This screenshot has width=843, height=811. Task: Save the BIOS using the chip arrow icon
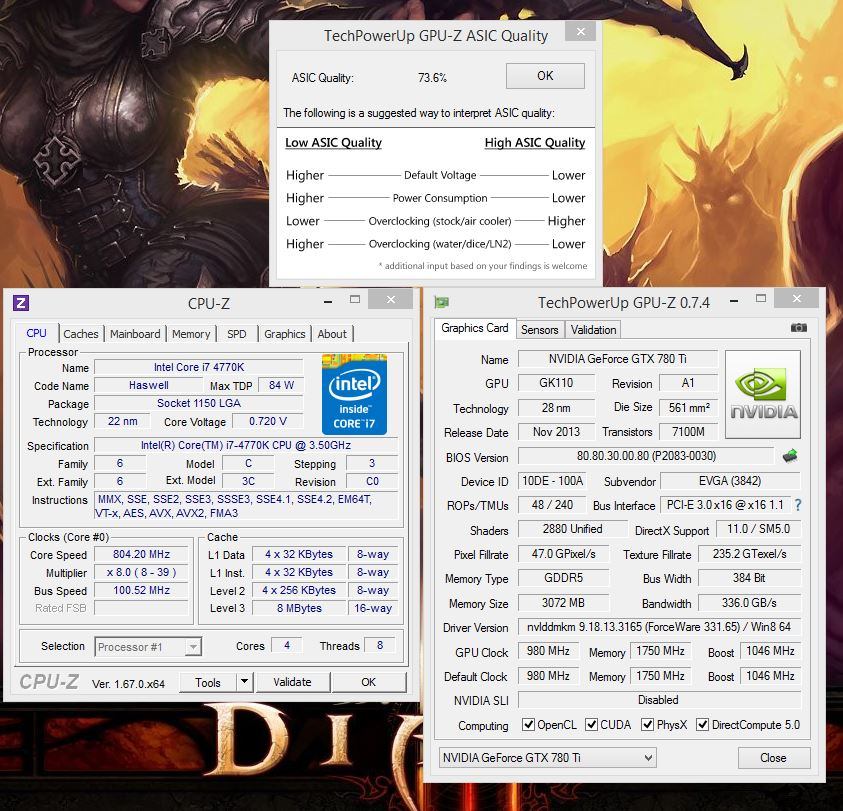click(x=790, y=456)
